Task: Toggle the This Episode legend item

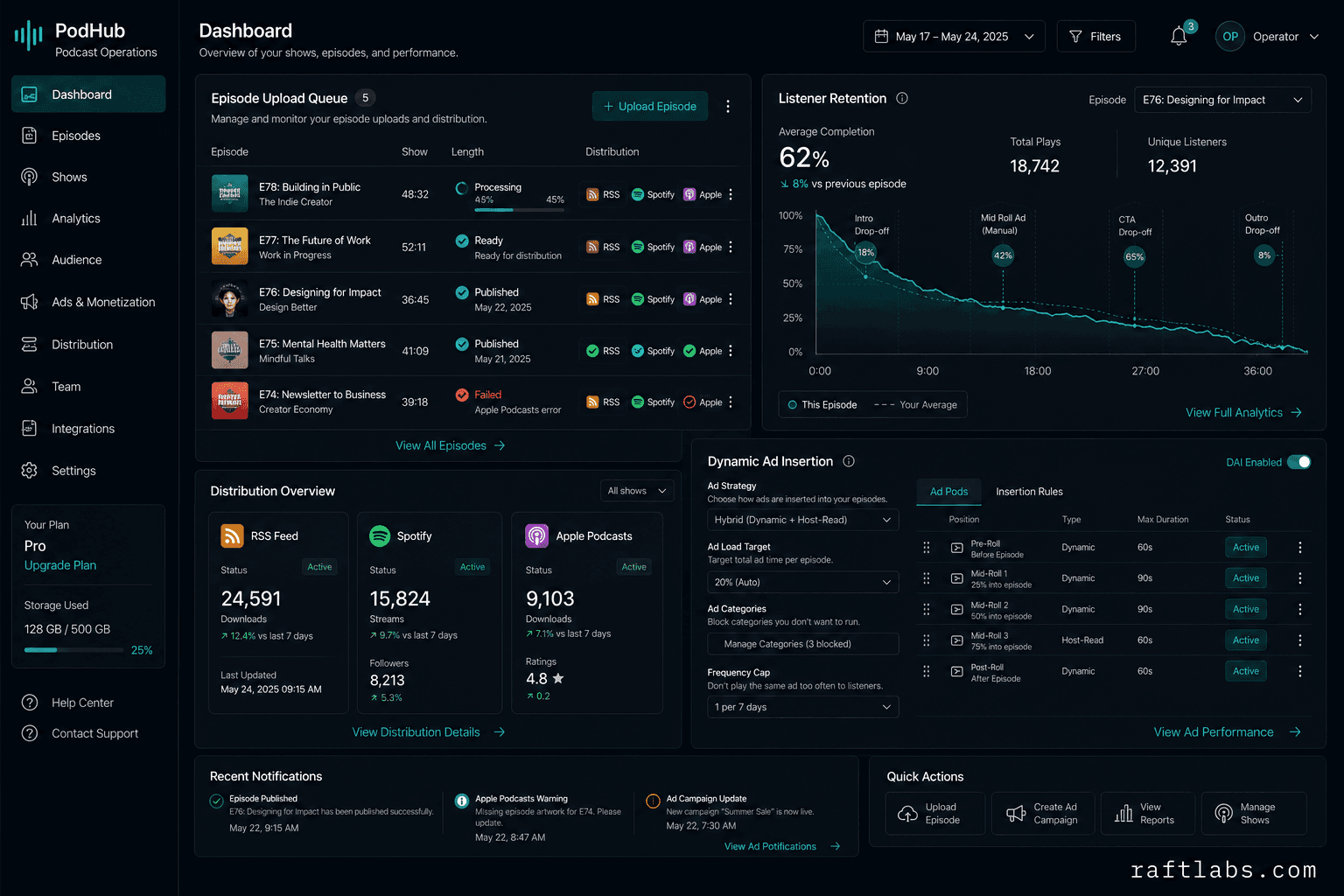Action: [x=822, y=404]
